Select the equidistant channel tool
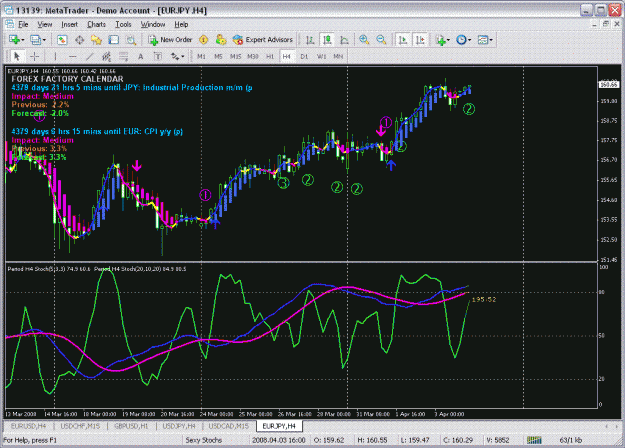Screen dimensions: 625x448 pyautogui.click(x=106, y=57)
